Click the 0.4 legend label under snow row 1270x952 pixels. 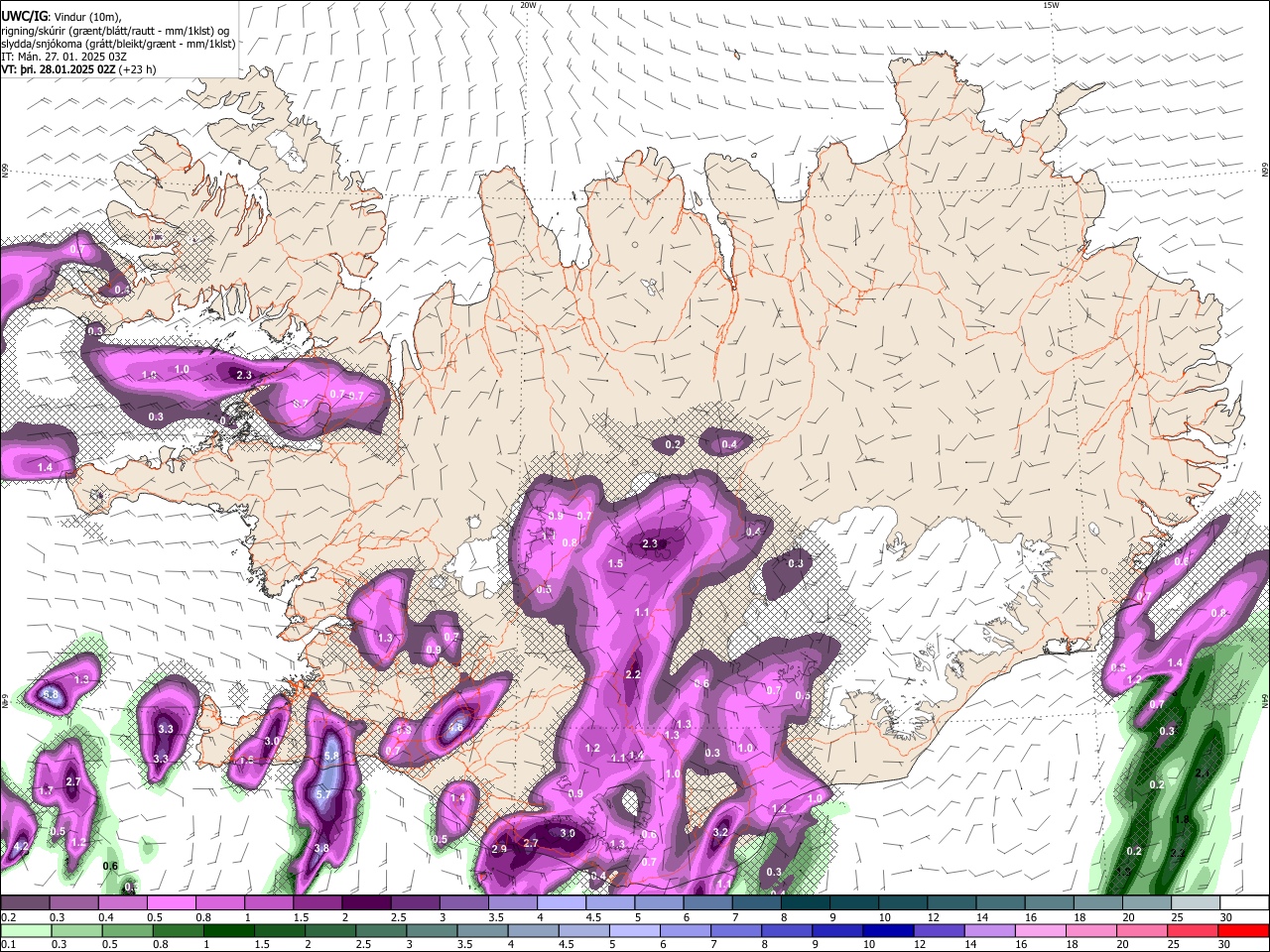106,916
